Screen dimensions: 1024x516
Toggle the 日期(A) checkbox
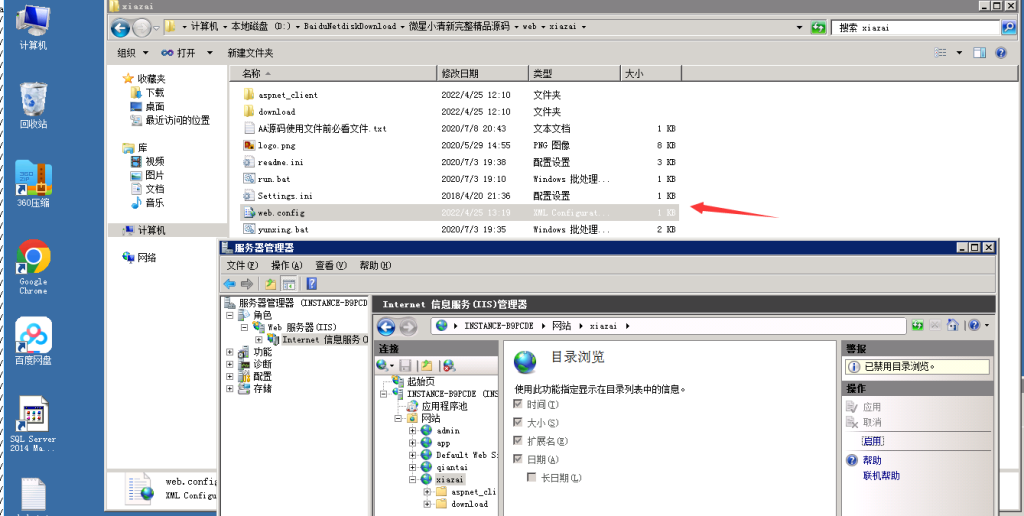[x=518, y=459]
